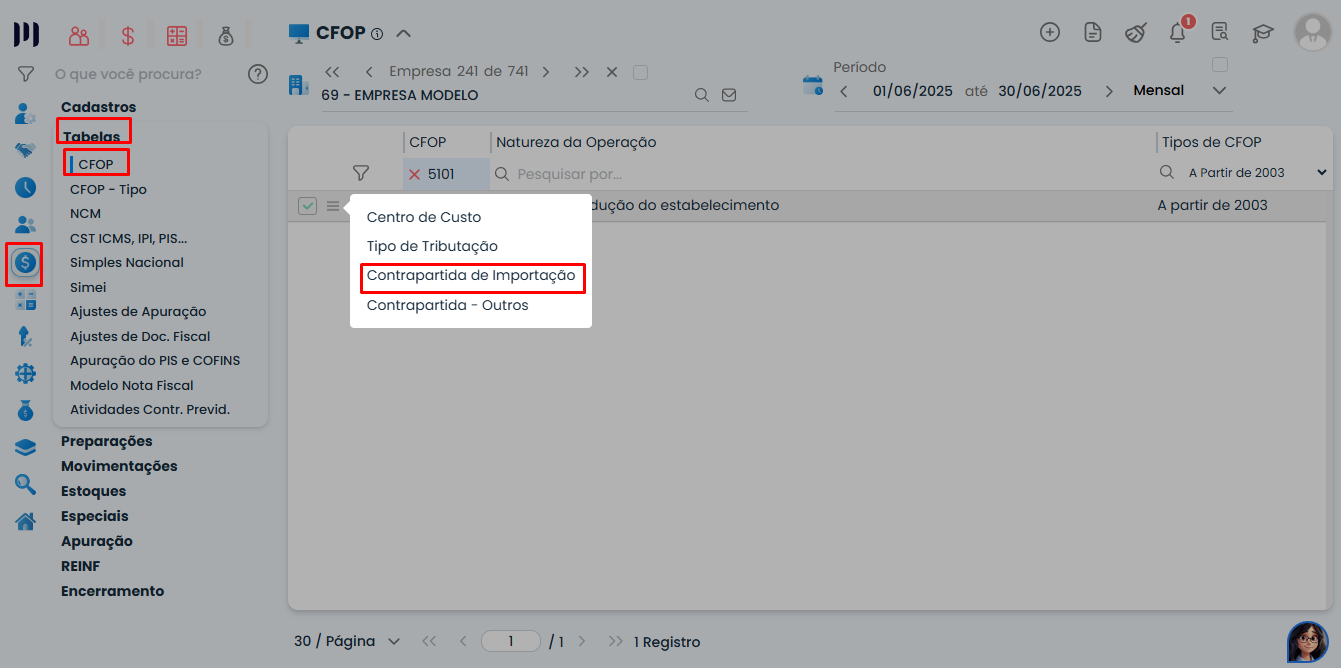Open the document report icon in header
The height and width of the screenshot is (668, 1341).
(x=1093, y=32)
